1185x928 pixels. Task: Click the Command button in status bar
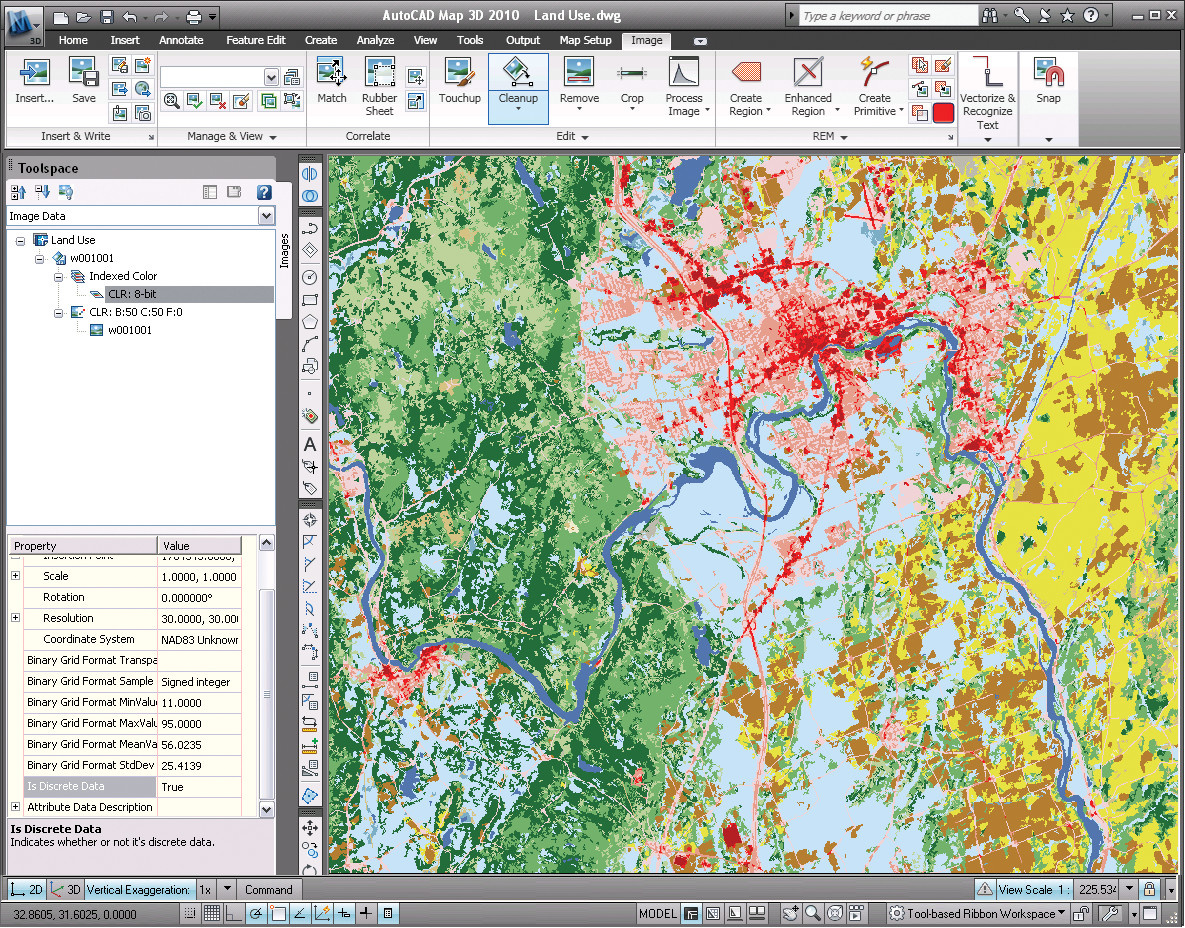[268, 889]
